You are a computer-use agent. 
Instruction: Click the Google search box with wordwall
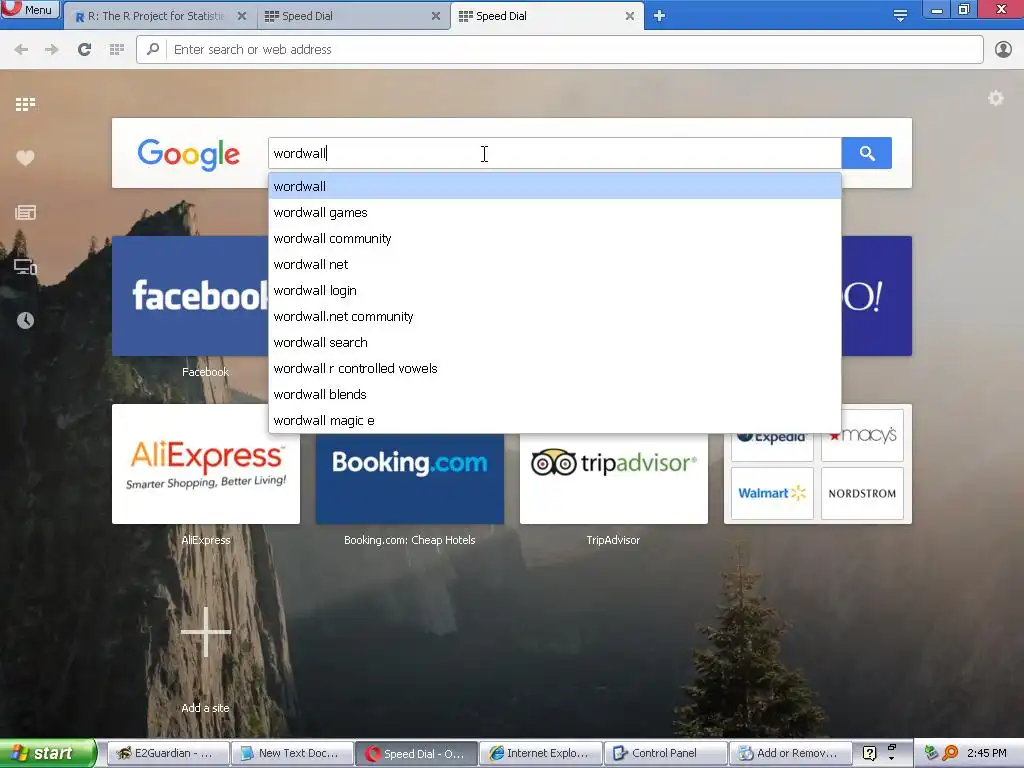click(554, 153)
